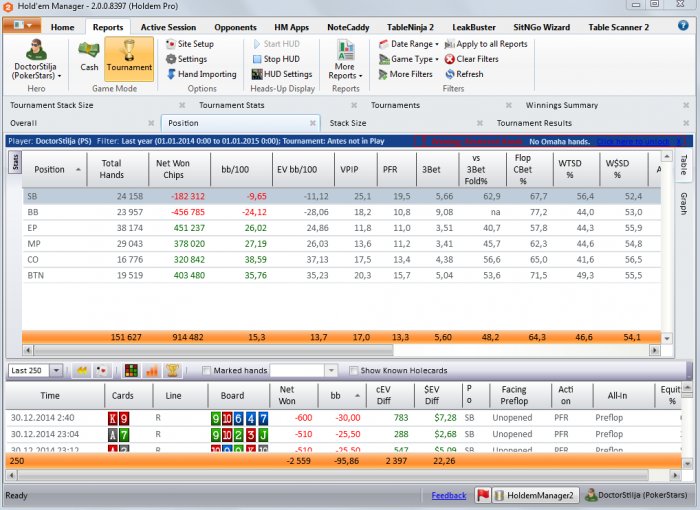Viewport: 700px width, 510px height.
Task: Switch to the Opponents ribbon tab
Action: (235, 27)
